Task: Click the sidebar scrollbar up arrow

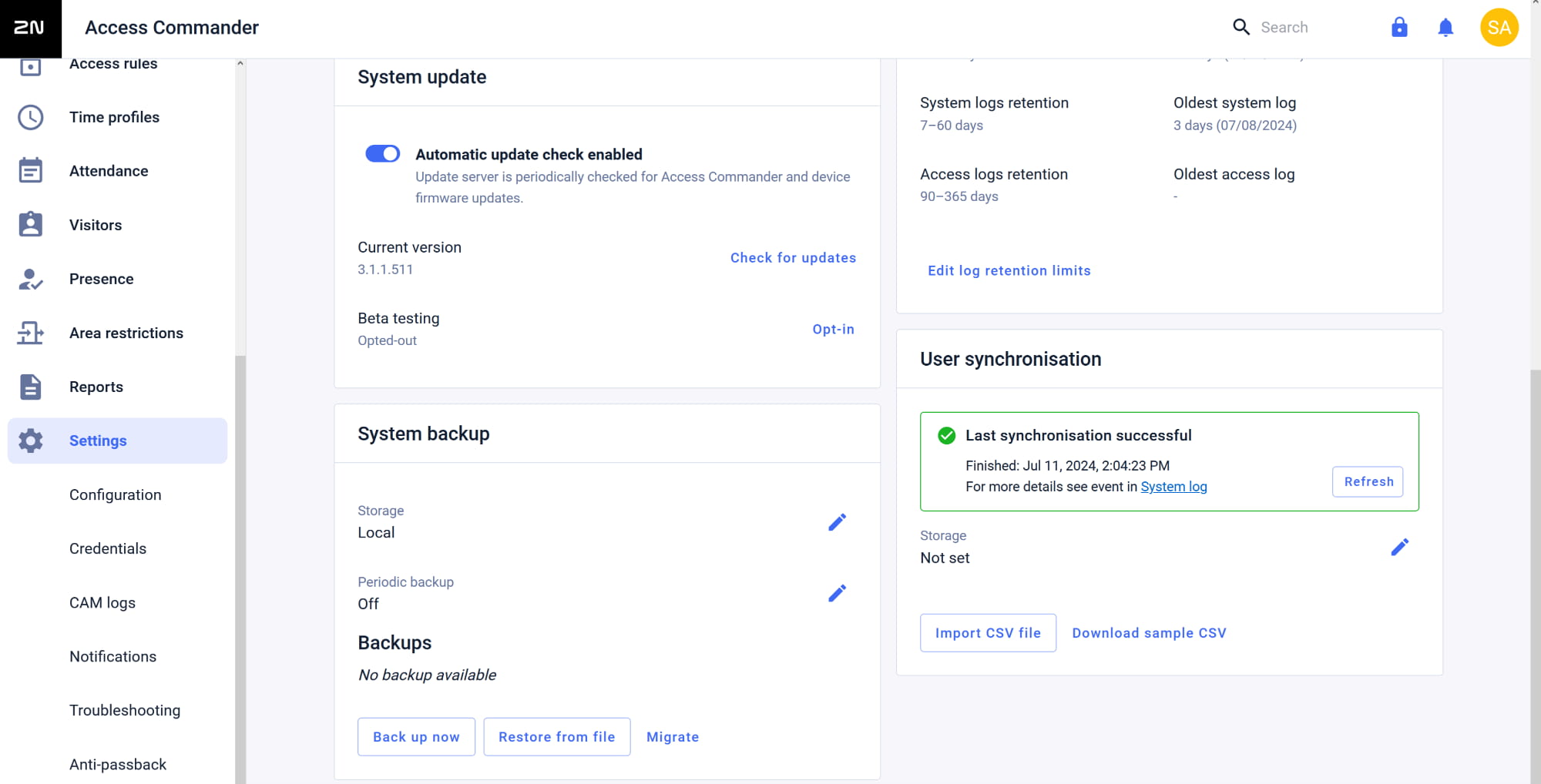Action: 240,63
